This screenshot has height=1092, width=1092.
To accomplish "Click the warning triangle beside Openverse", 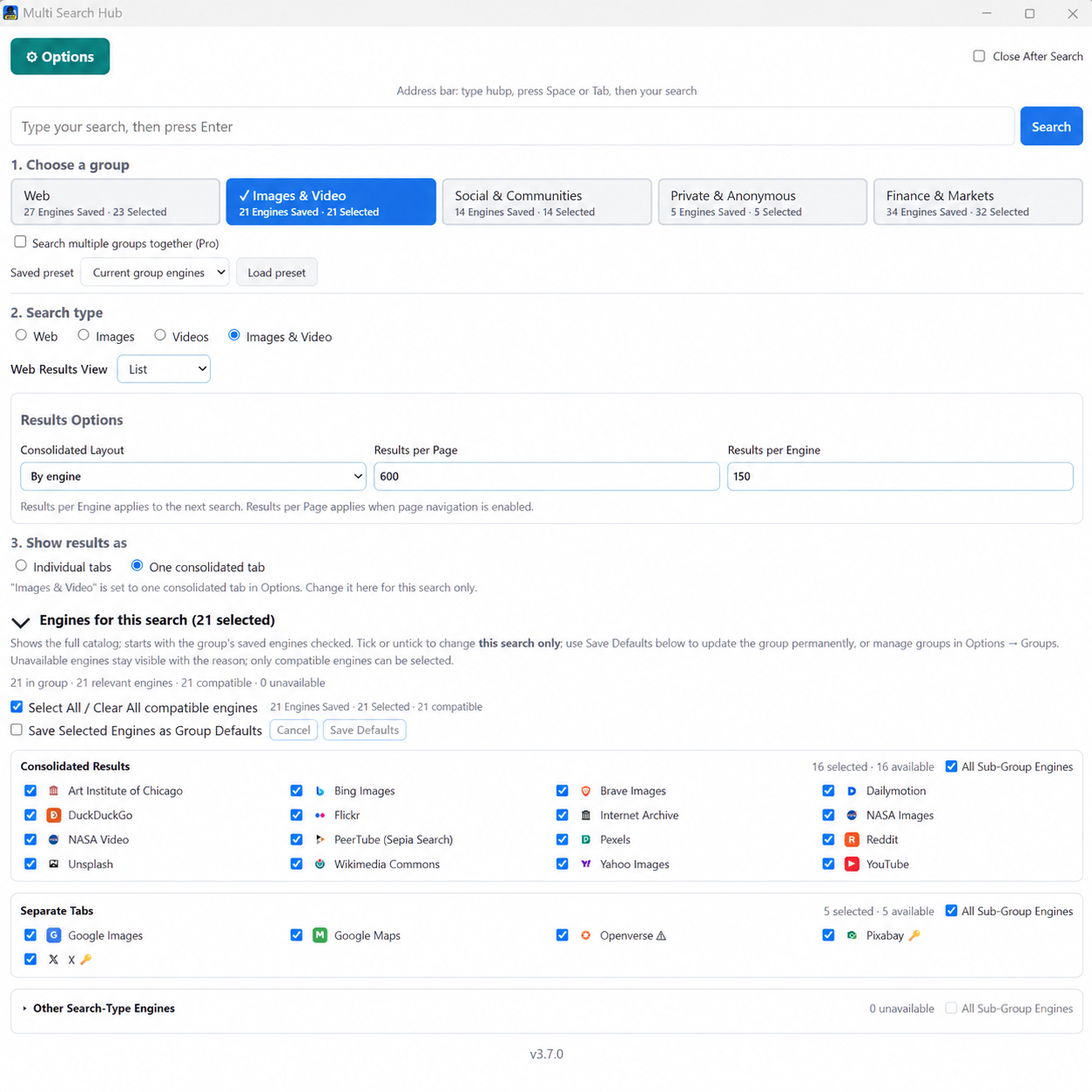I will pos(661,936).
